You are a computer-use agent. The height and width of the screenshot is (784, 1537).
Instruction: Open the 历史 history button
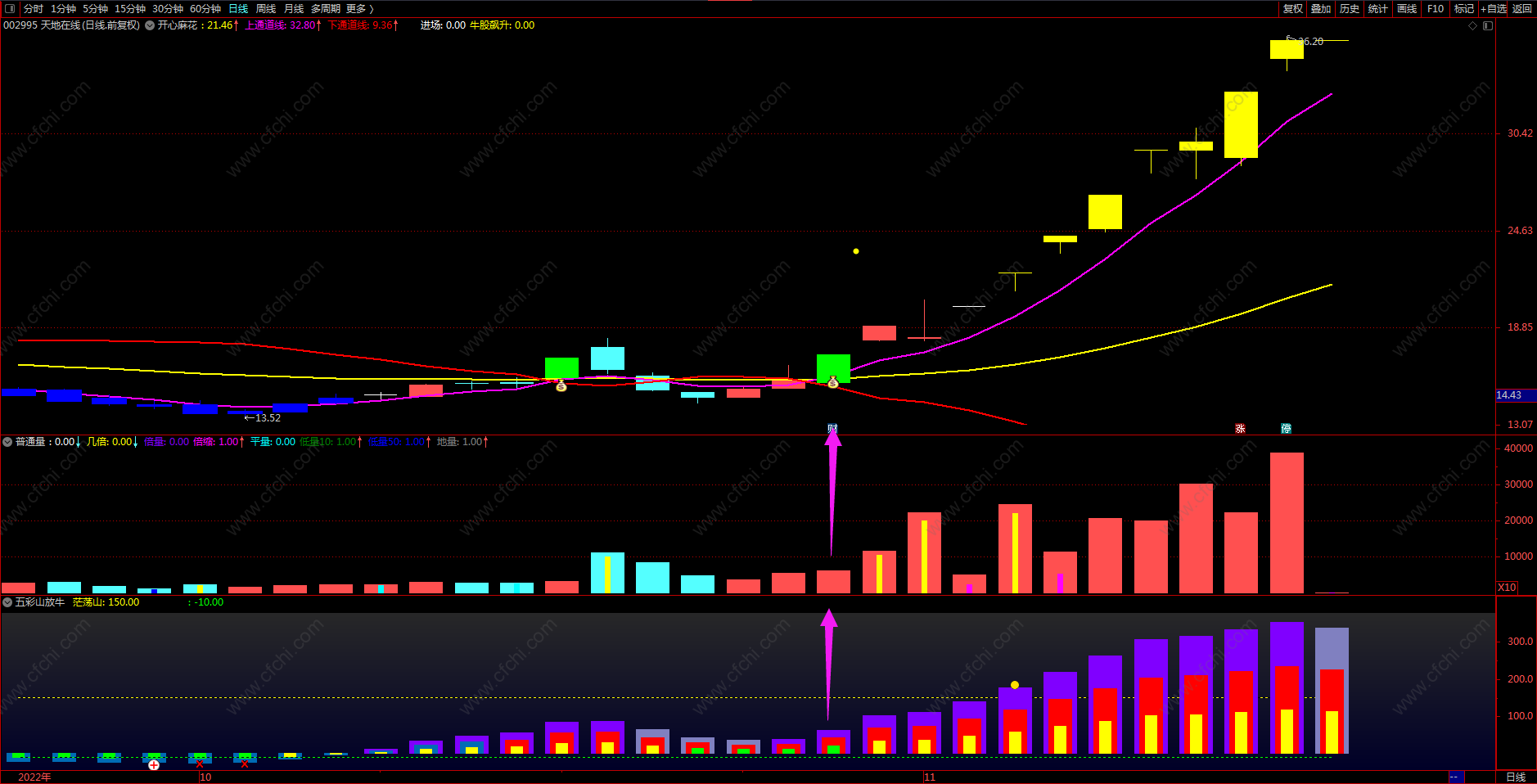click(x=1350, y=9)
